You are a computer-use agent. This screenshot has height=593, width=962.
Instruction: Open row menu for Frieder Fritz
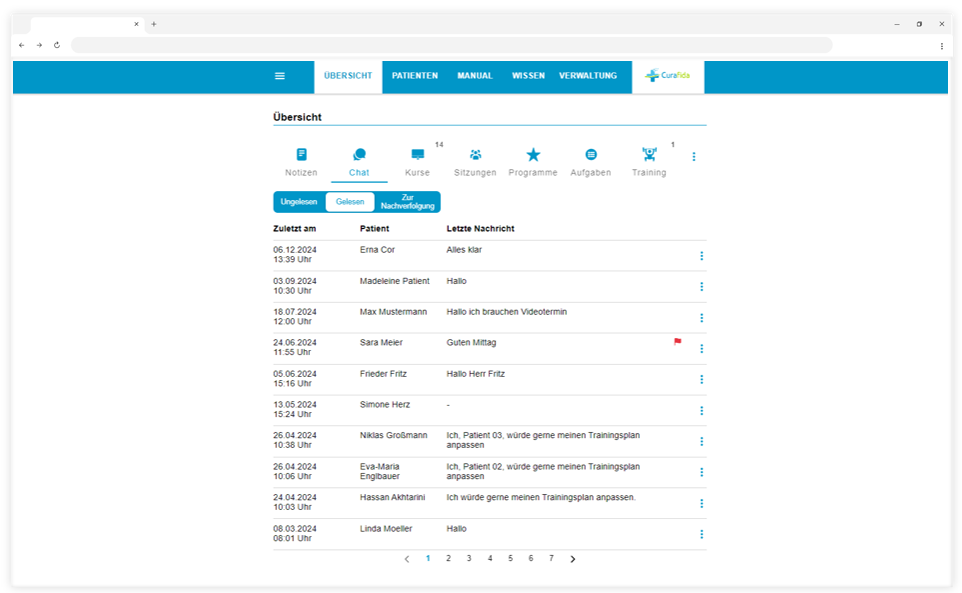(701, 380)
